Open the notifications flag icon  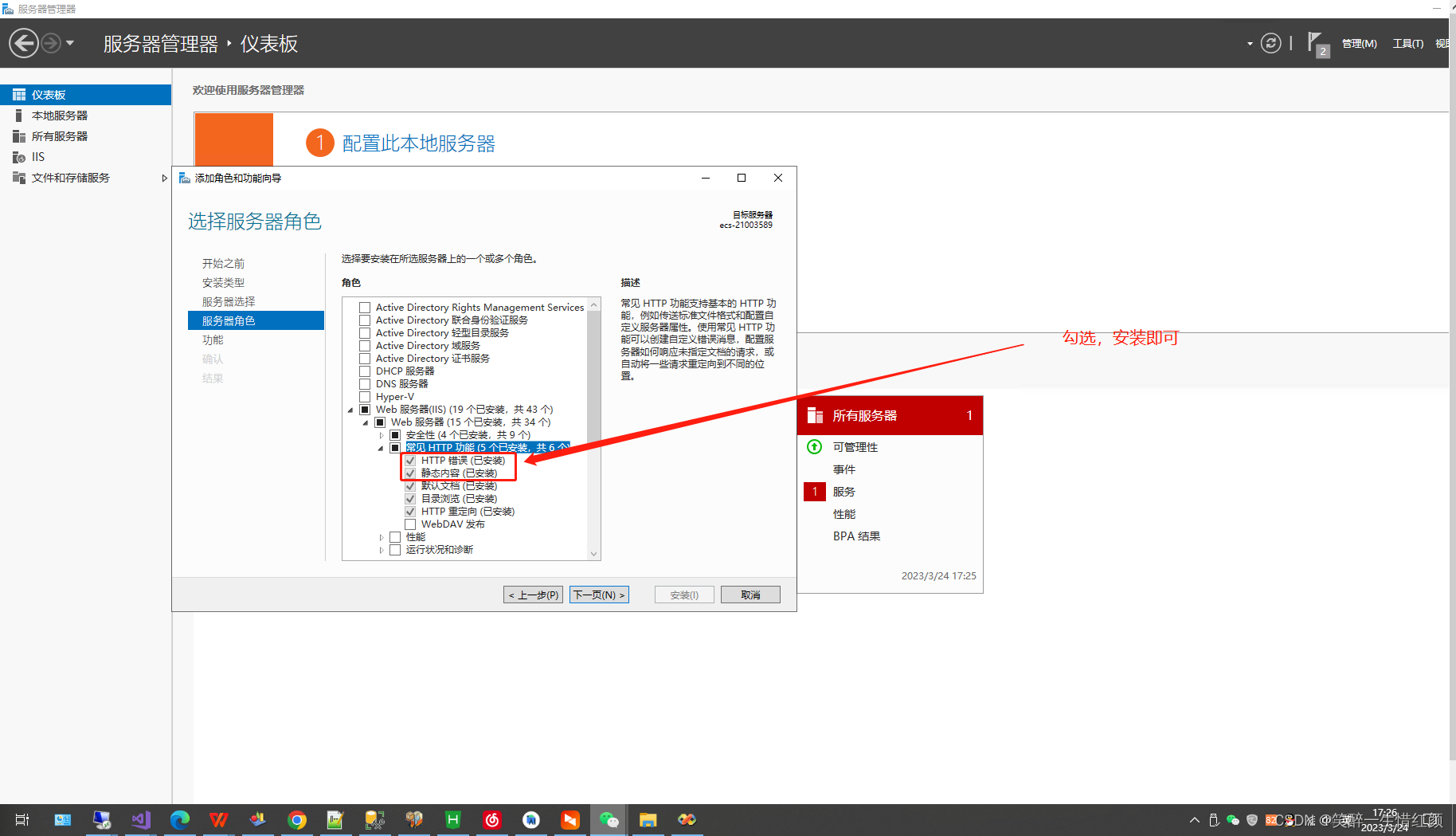tap(1317, 44)
